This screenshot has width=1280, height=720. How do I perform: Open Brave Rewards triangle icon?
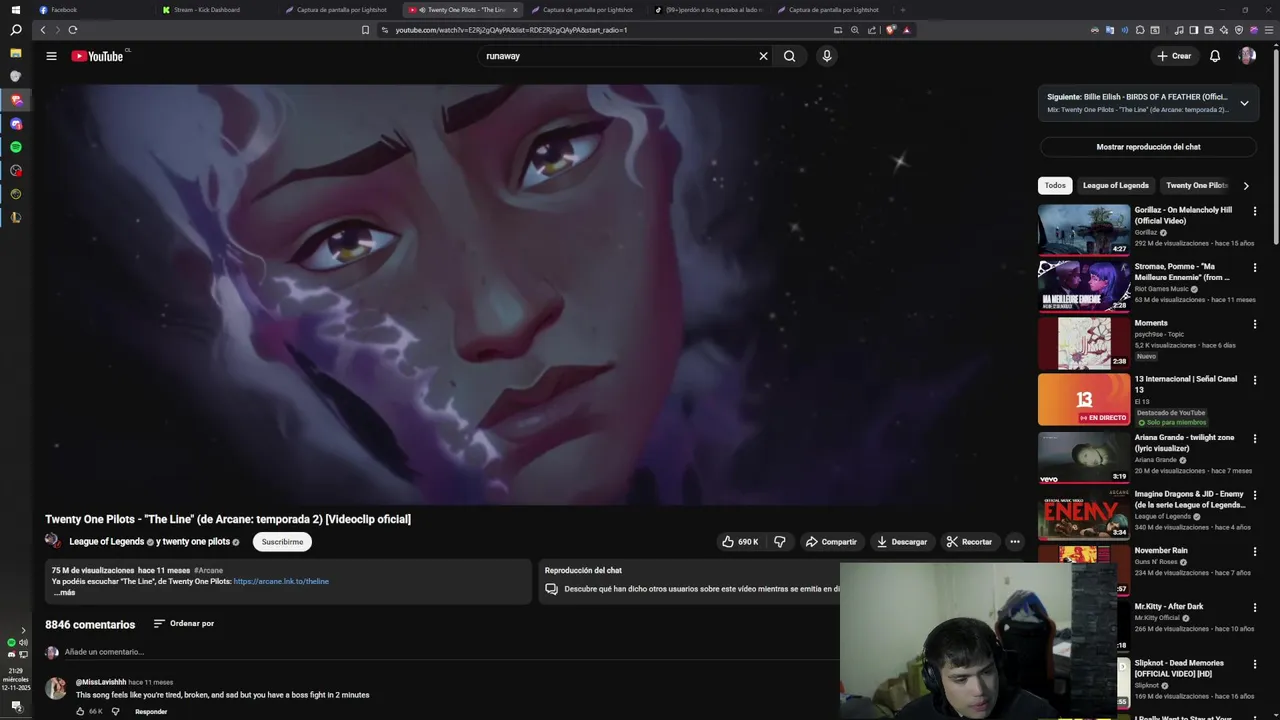coord(906,30)
